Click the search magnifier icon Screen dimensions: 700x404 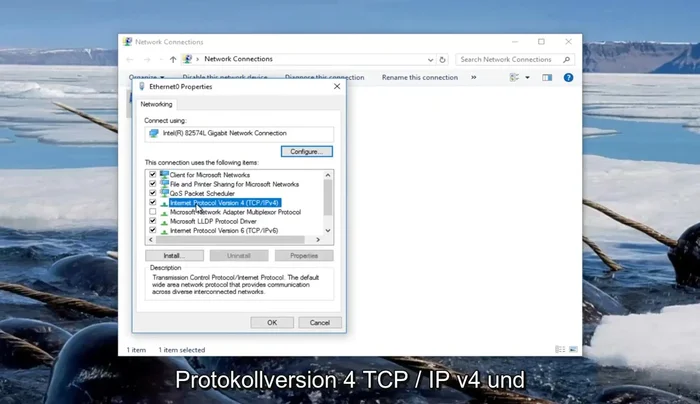(x=567, y=59)
